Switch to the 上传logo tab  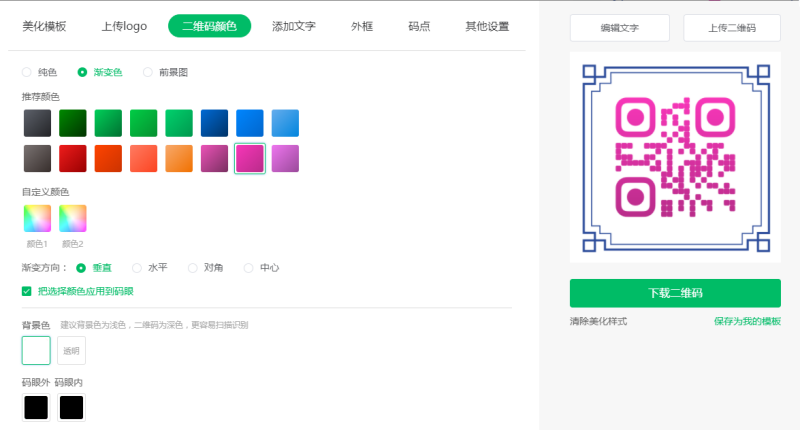124,27
